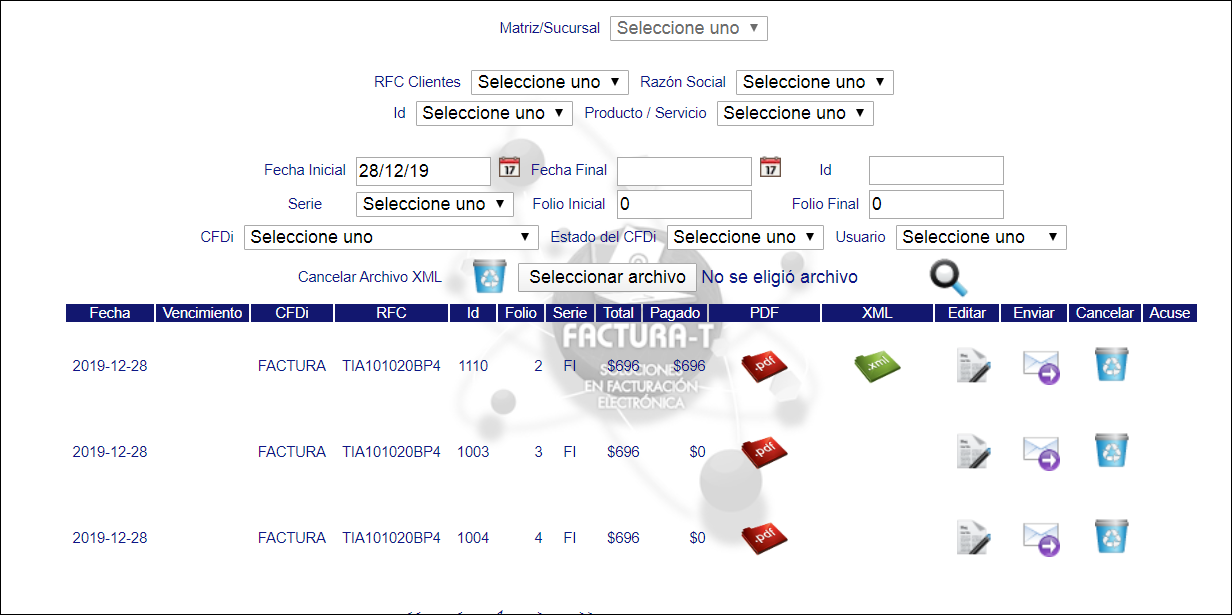Sort by the Fecha column header
The width and height of the screenshot is (1232, 615).
tap(109, 312)
